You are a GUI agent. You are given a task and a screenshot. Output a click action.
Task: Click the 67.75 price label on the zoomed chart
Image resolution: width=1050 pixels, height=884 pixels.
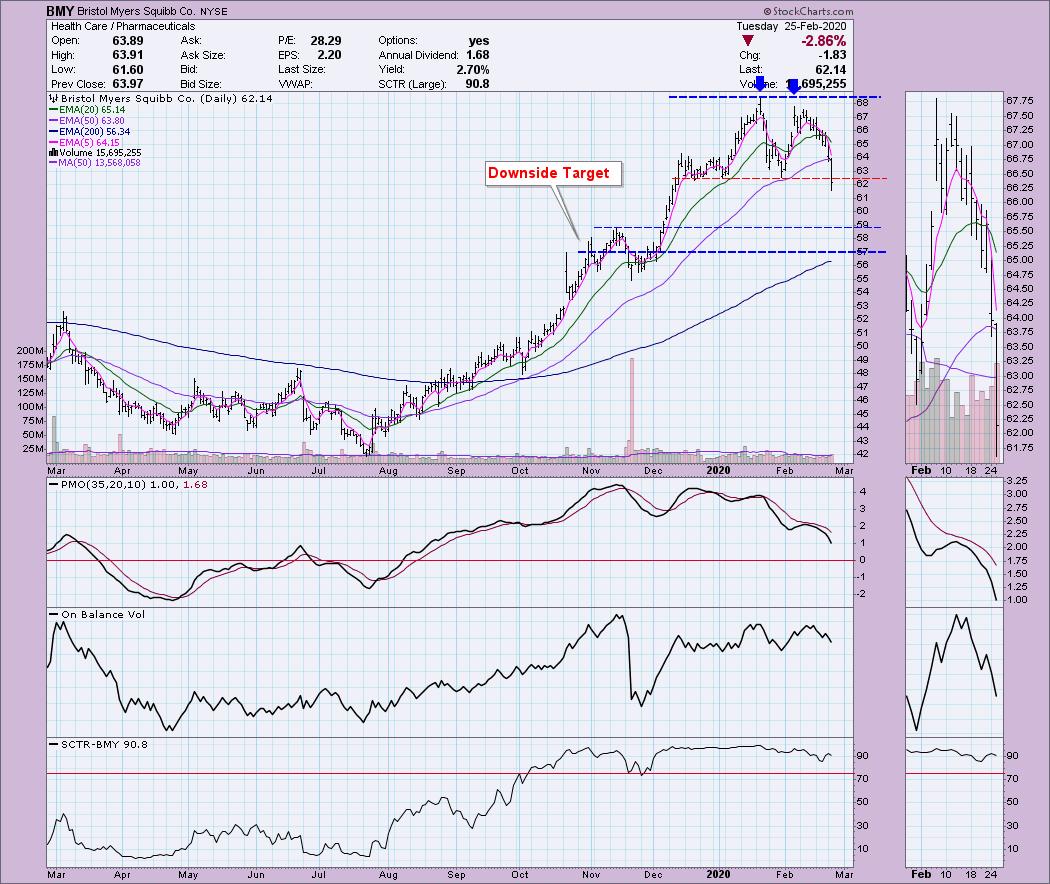pyautogui.click(x=1019, y=100)
